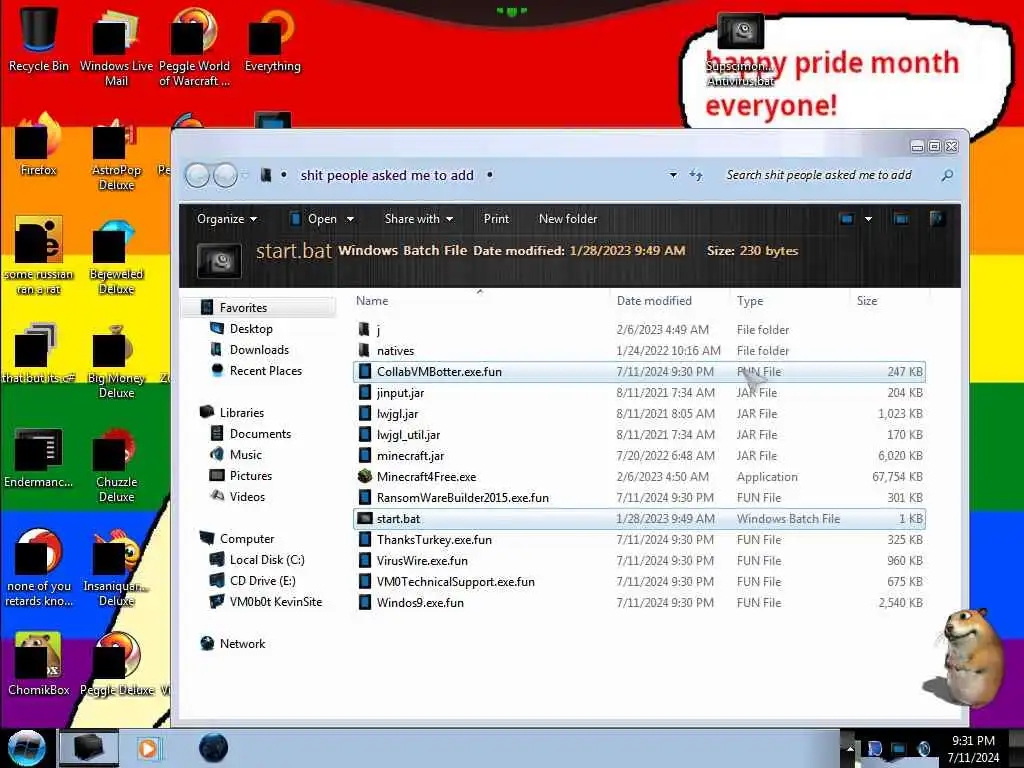Sort by Date modified column header
This screenshot has width=1024, height=768.
(x=654, y=301)
